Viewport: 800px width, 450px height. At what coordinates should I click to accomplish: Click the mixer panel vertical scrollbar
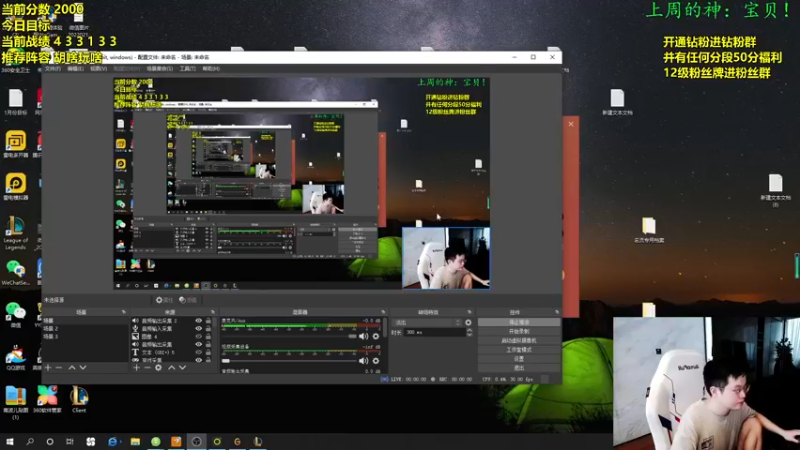(x=385, y=329)
